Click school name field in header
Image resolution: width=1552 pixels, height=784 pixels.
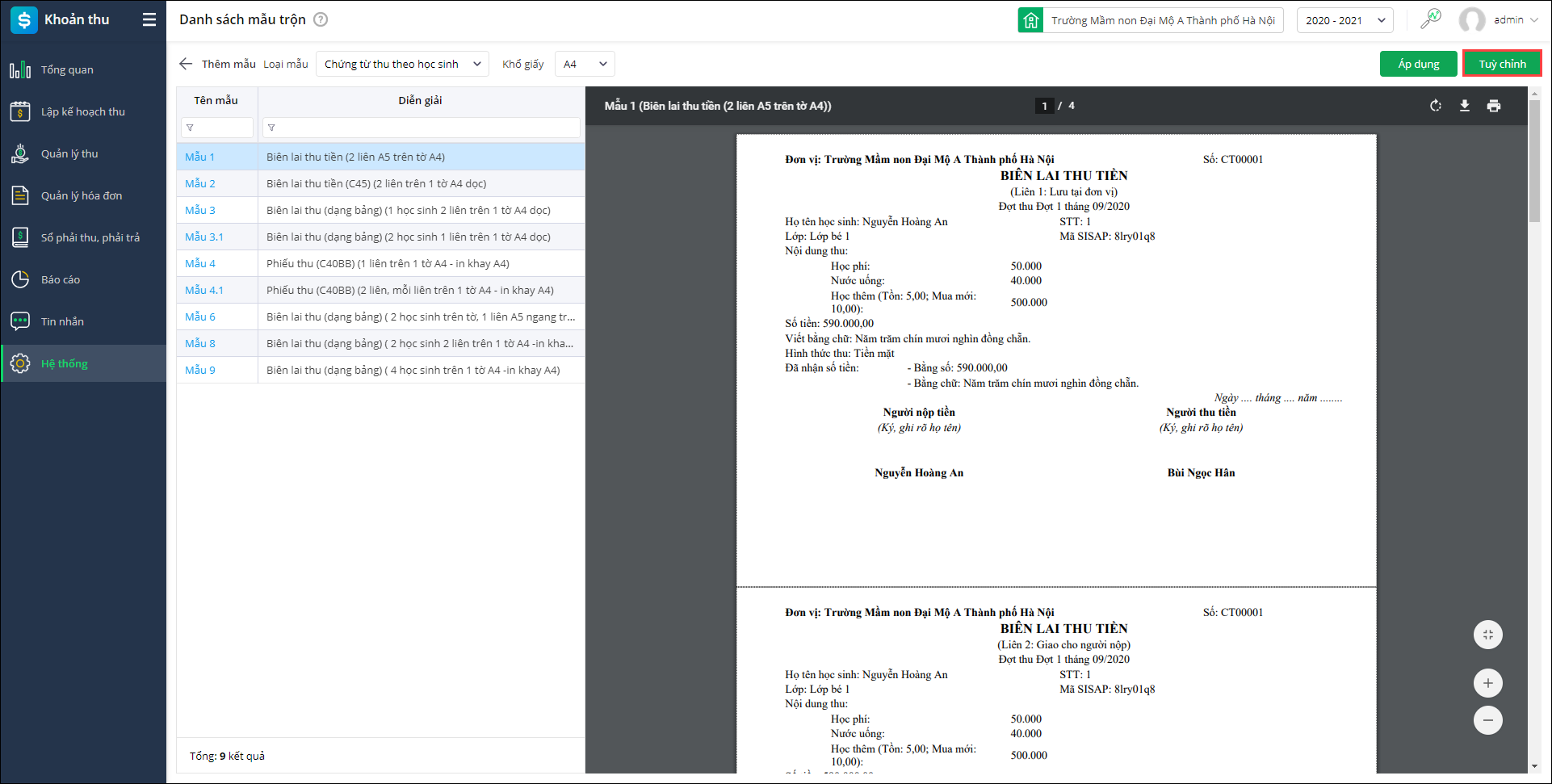coord(1163,20)
